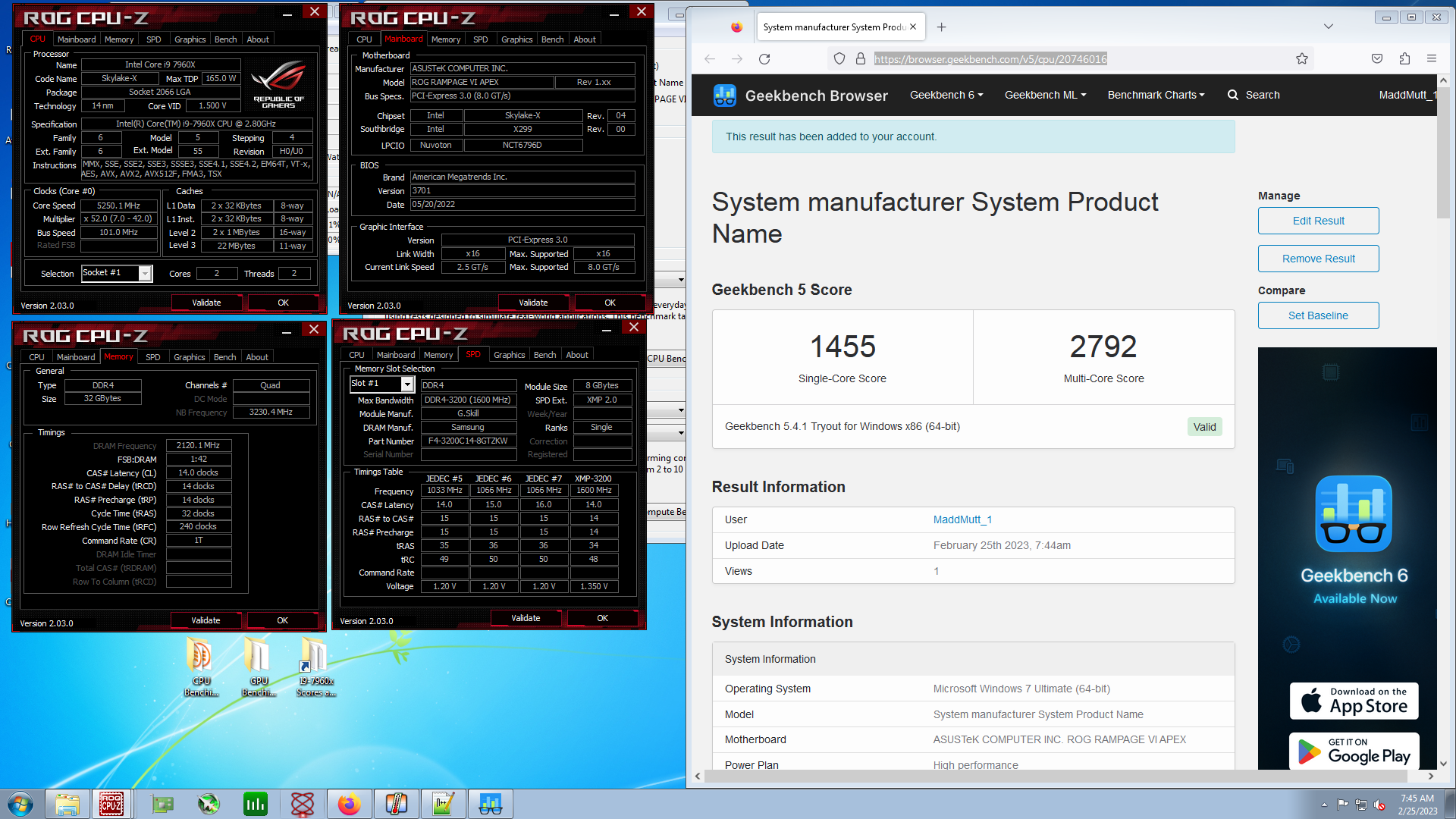The height and width of the screenshot is (819, 1456).
Task: Click the 1455 Single-Core Score value
Action: [843, 347]
